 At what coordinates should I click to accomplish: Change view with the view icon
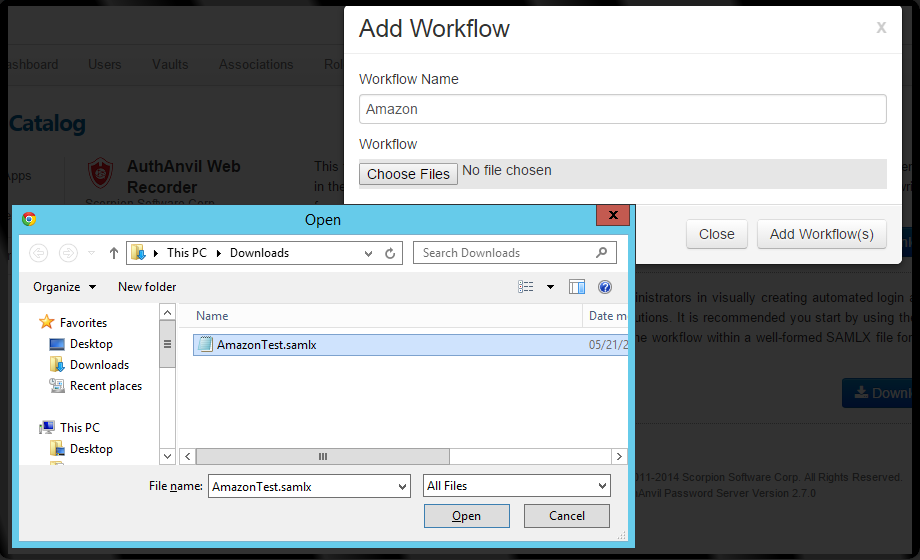526,286
